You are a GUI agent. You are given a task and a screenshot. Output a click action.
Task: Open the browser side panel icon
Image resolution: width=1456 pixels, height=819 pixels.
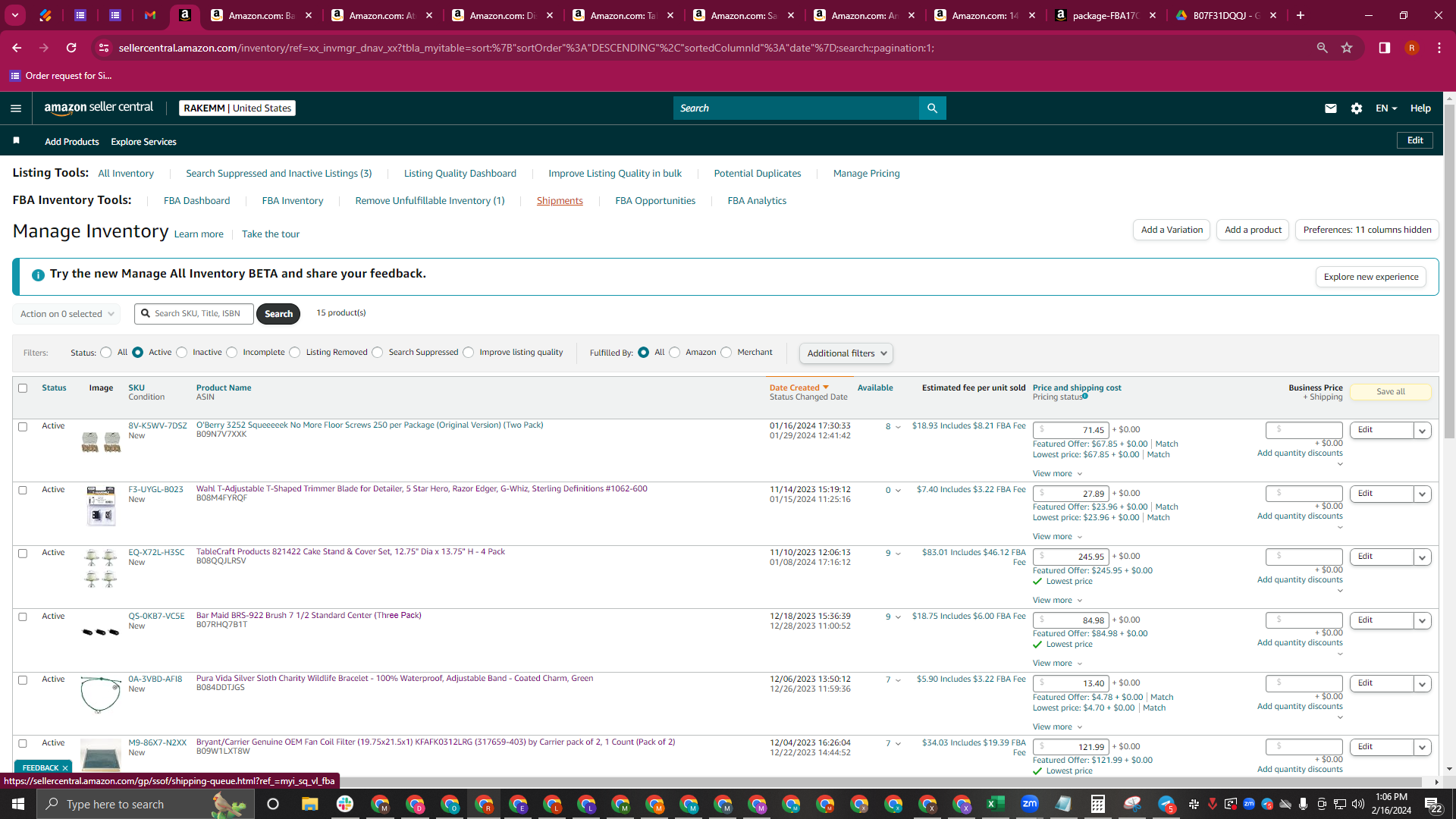[x=1385, y=48]
